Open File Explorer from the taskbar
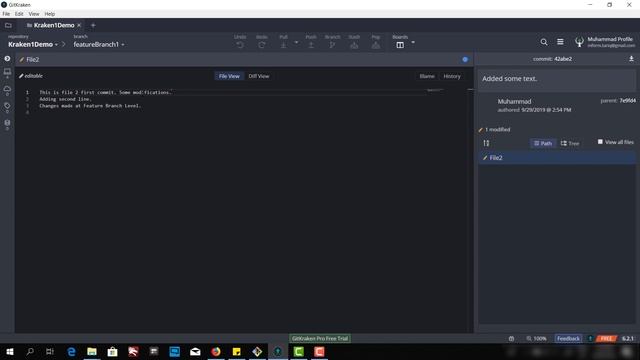The width and height of the screenshot is (640, 360). point(92,351)
